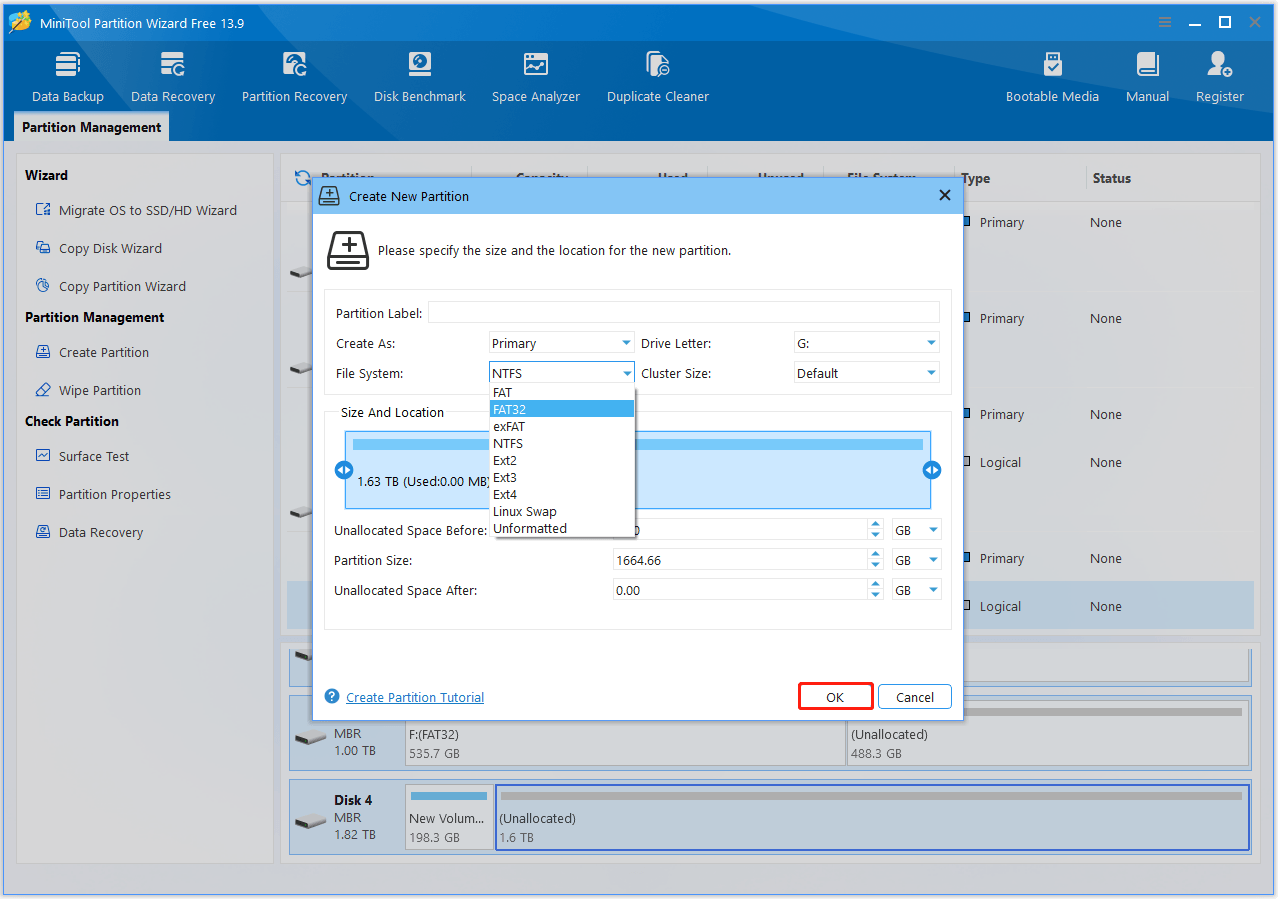The image size is (1278, 899).
Task: Select Ext2 from file system list
Action: (x=562, y=460)
